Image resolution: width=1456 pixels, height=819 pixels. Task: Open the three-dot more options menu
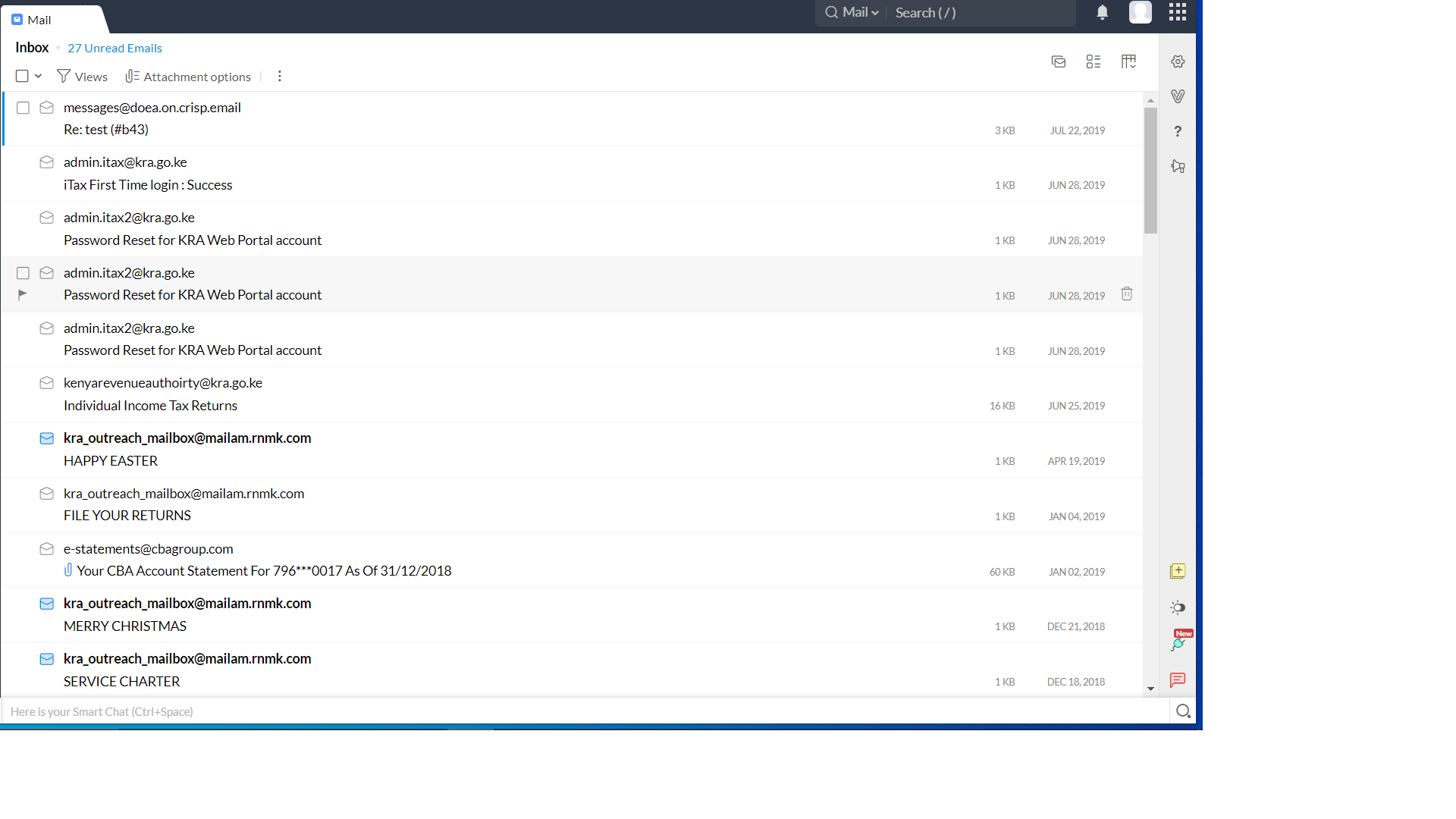(280, 76)
